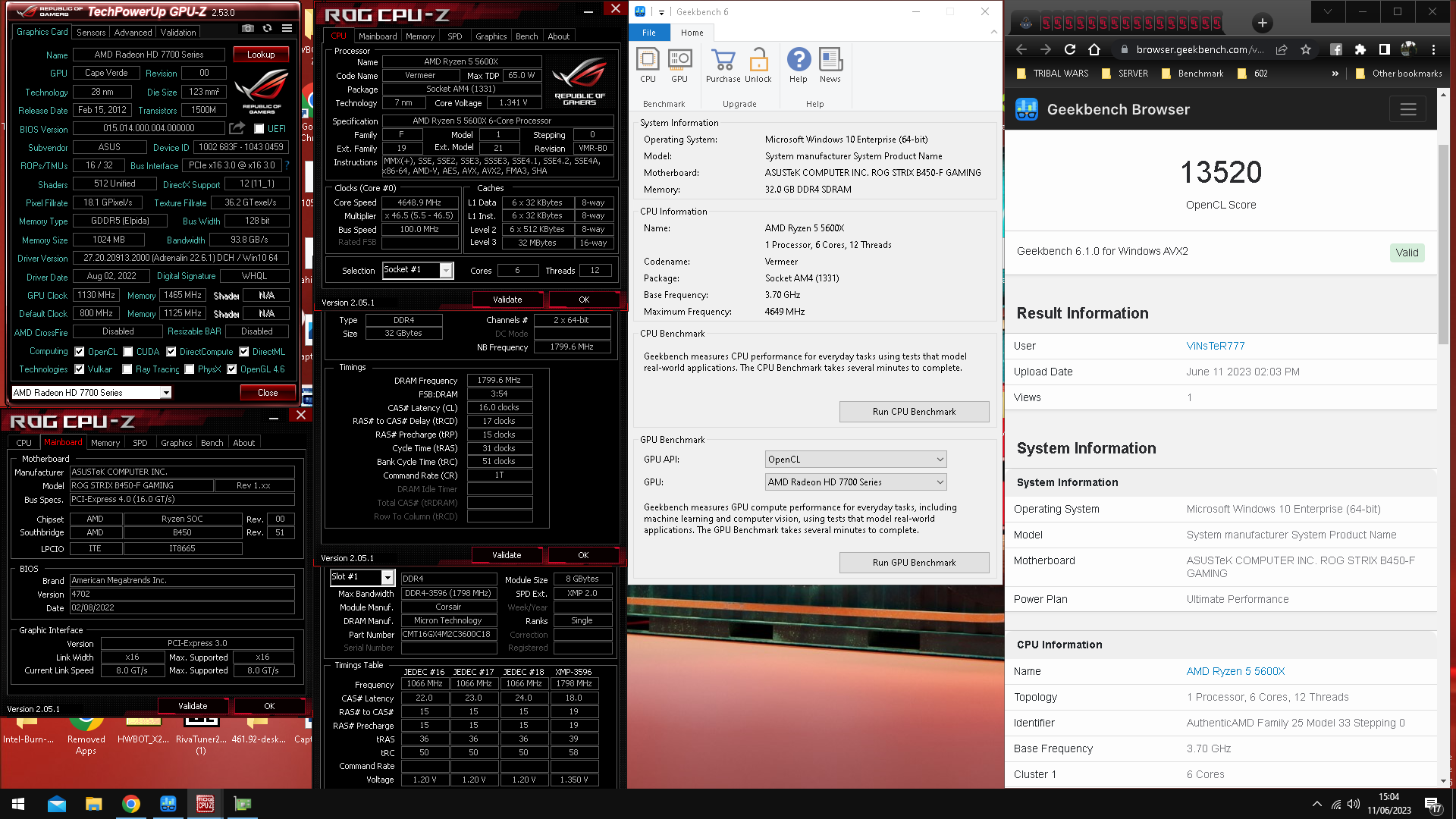1456x819 pixels.
Task: Open GPU device dropdown in Geekbench
Action: click(855, 482)
